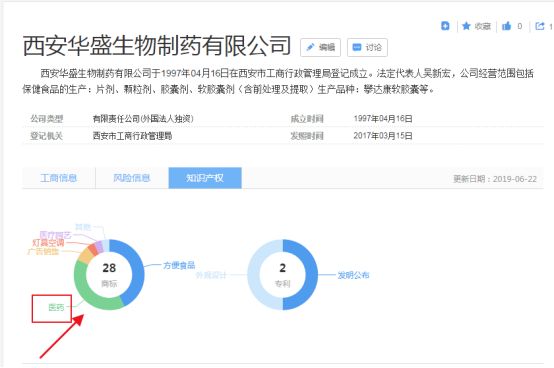The height and width of the screenshot is (368, 554).
Task: Click the share arrow icon
Action: pos(540,26)
